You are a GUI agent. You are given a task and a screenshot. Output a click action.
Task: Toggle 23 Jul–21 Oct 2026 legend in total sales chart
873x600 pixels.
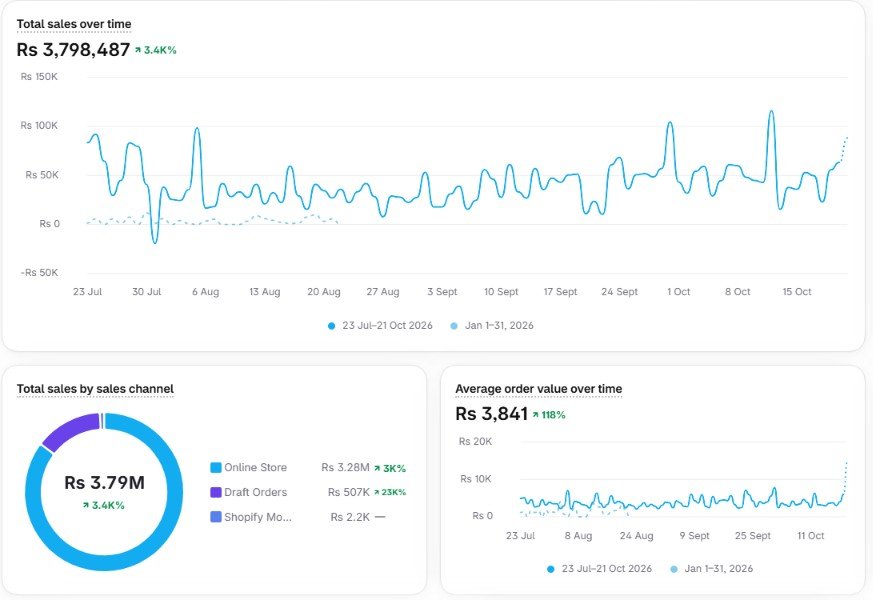click(x=380, y=326)
